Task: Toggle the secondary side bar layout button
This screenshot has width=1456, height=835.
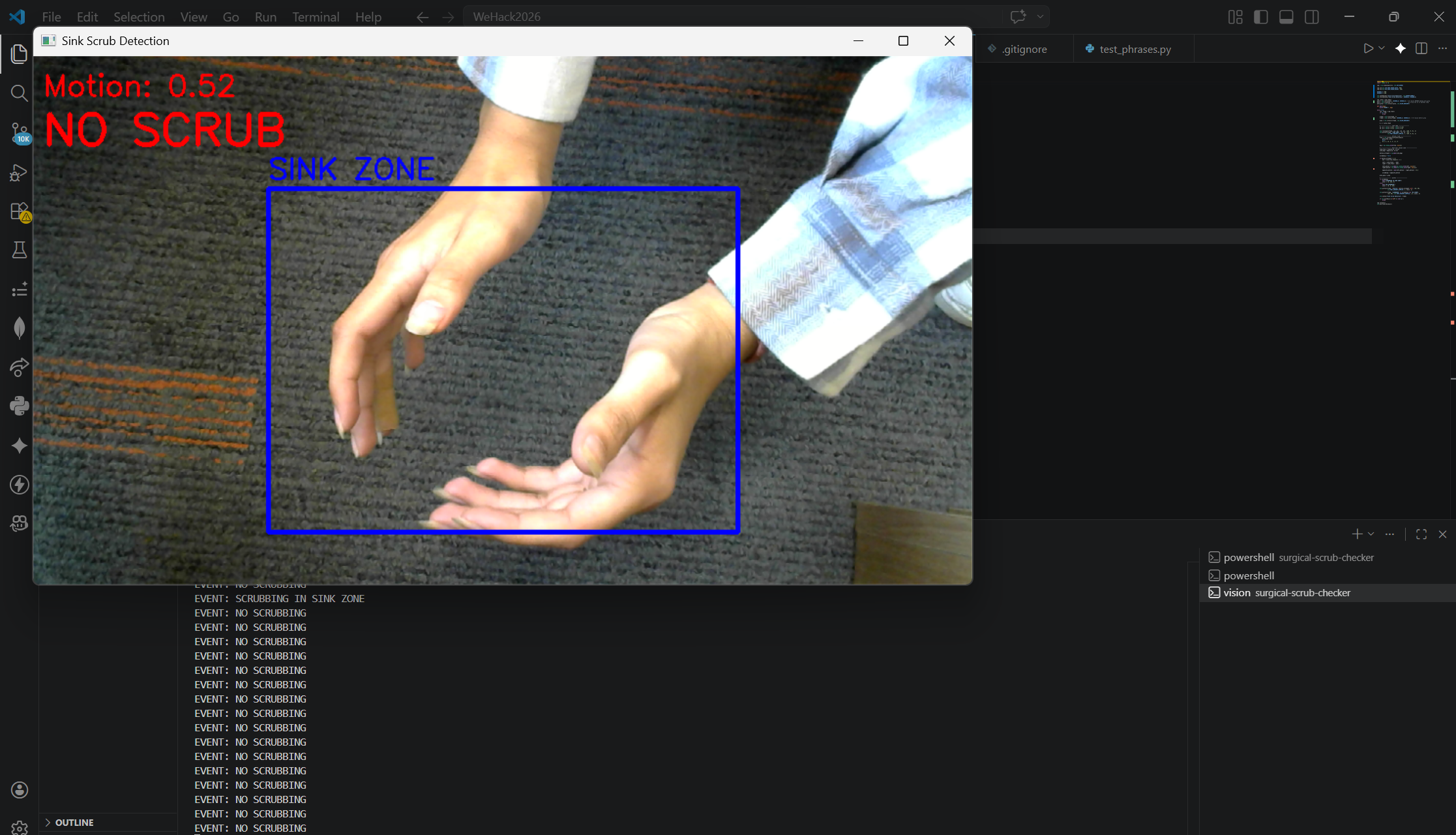Action: click(x=1311, y=17)
